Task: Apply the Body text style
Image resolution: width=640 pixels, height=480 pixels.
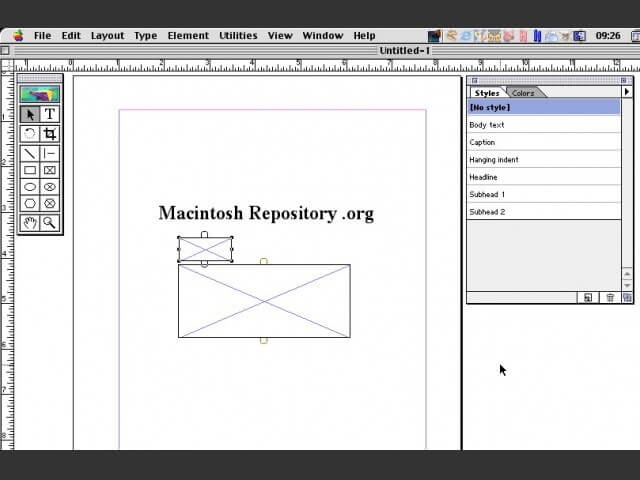Action: pos(544,125)
